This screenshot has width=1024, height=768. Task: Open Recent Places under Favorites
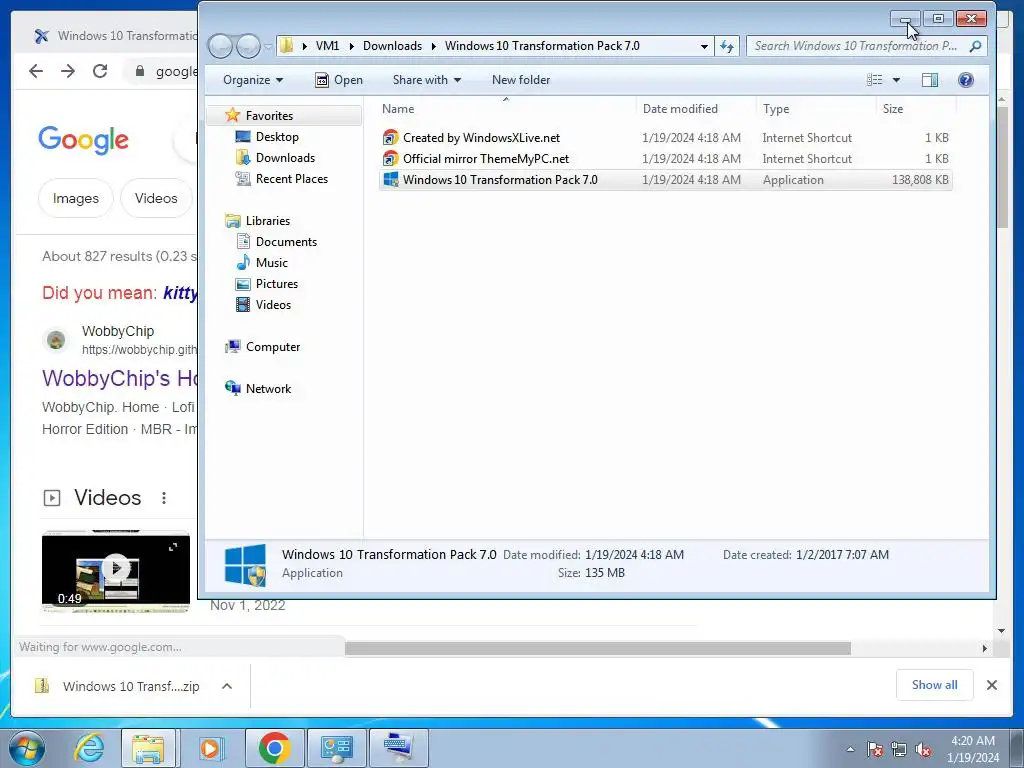[x=291, y=178]
